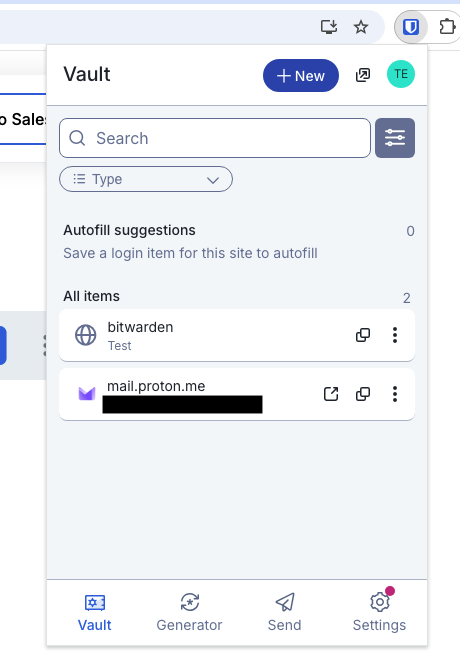This screenshot has width=460, height=651.
Task: Toggle the vault filters button
Action: [x=395, y=138]
